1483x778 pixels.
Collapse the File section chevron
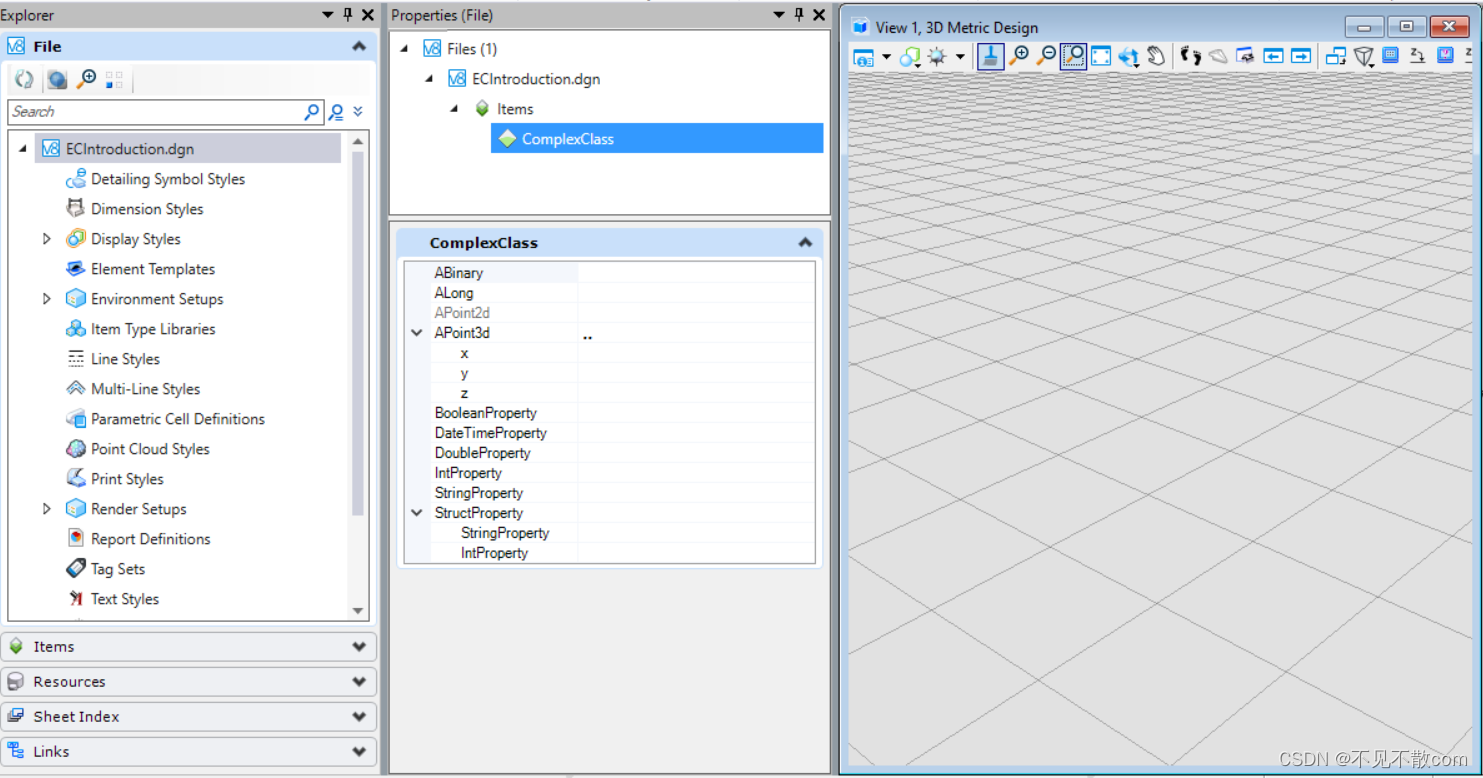pos(359,47)
